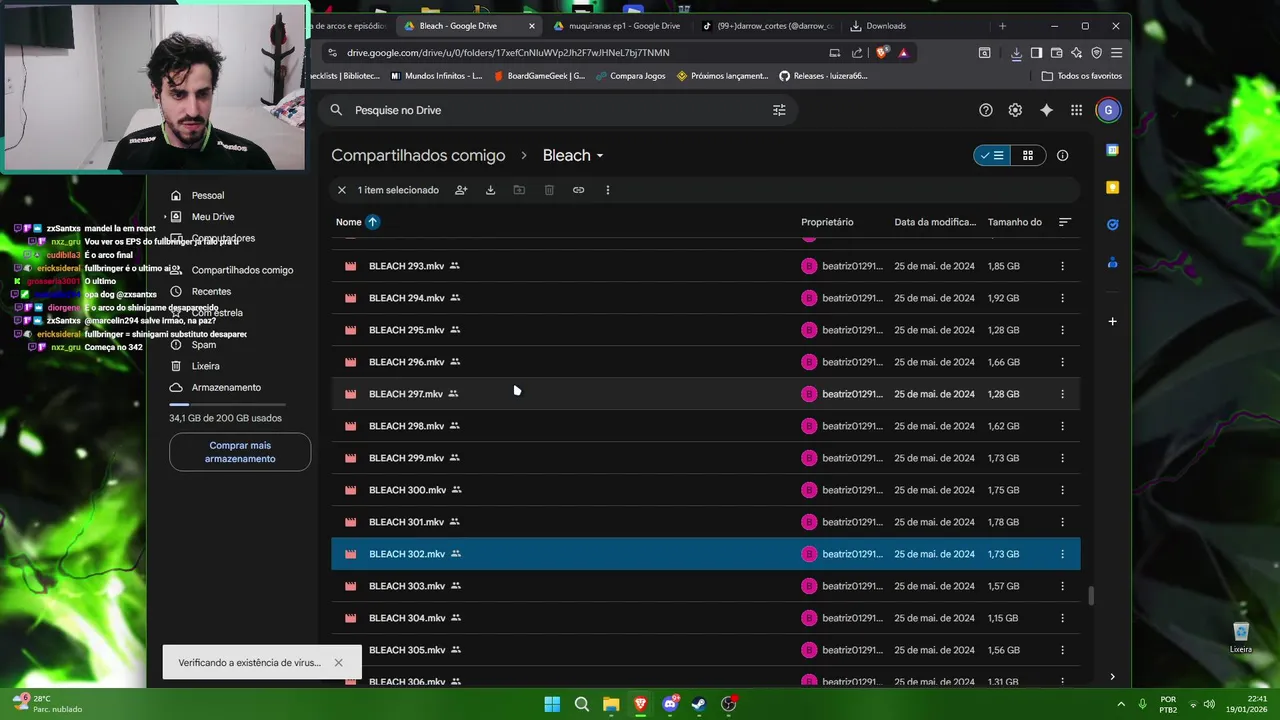Viewport: 1280px width, 720px height.
Task: Get add-ons plus button in side panel
Action: pos(1112,321)
